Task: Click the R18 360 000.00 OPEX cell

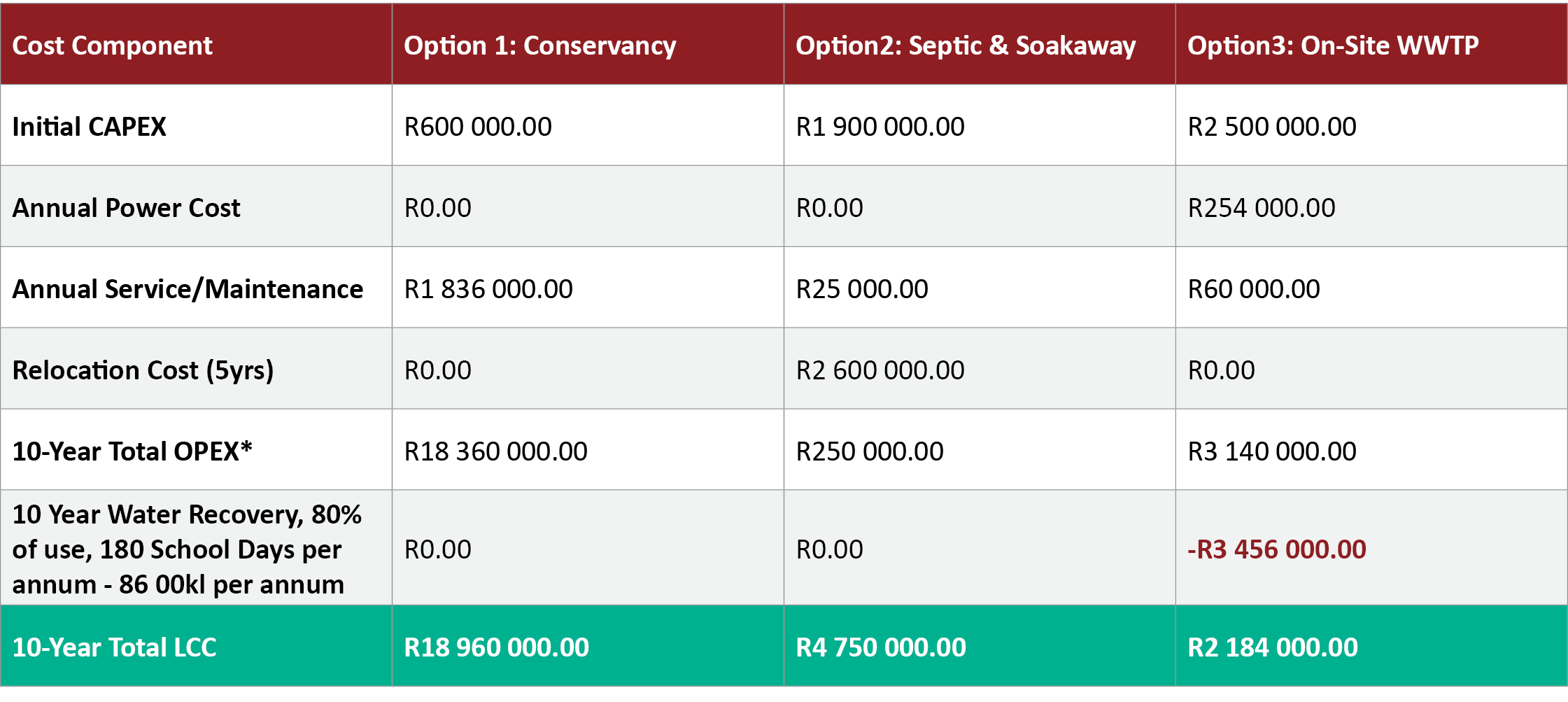Action: (495, 451)
